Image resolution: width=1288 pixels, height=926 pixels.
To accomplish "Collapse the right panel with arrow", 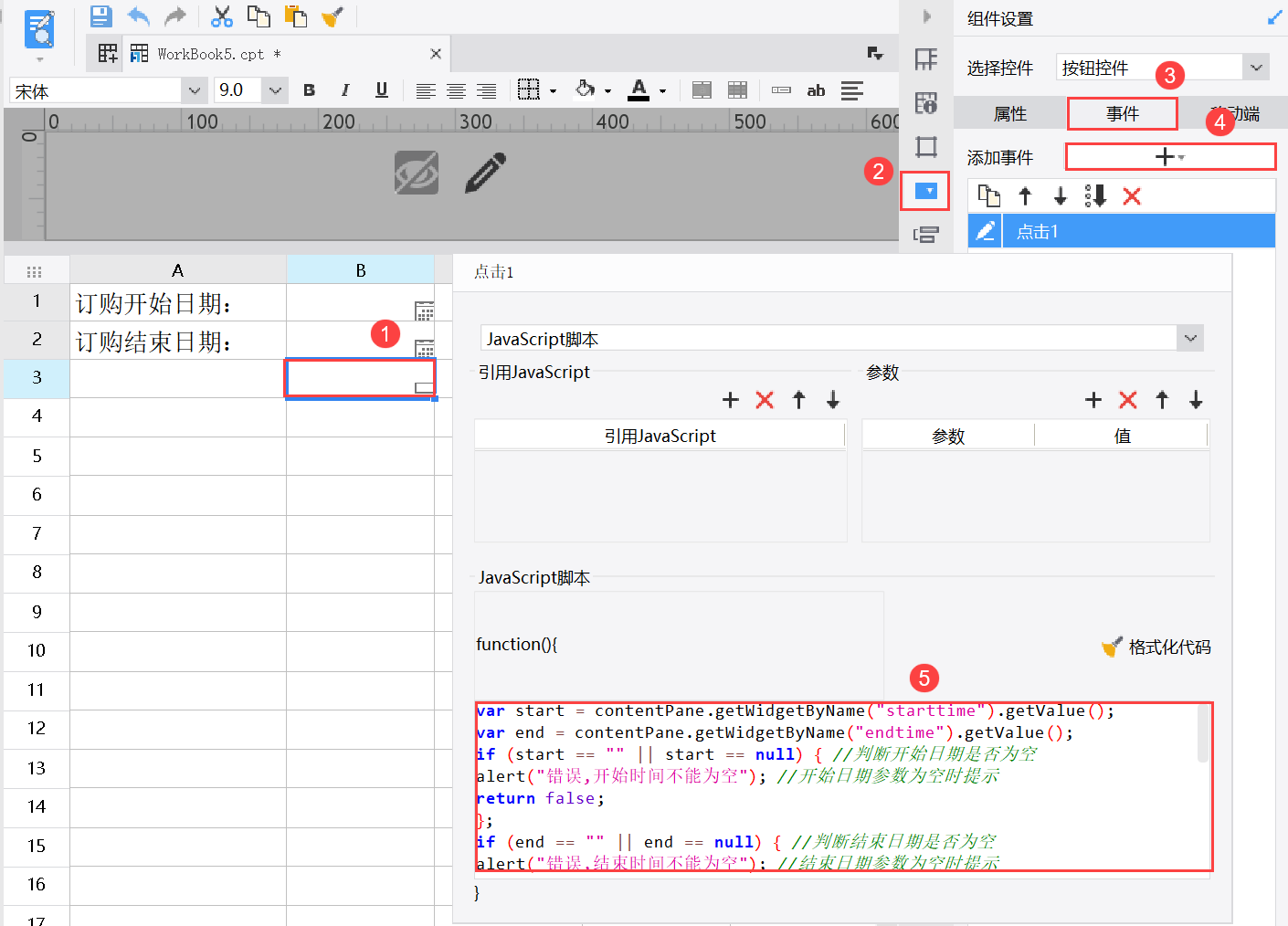I will click(x=926, y=16).
